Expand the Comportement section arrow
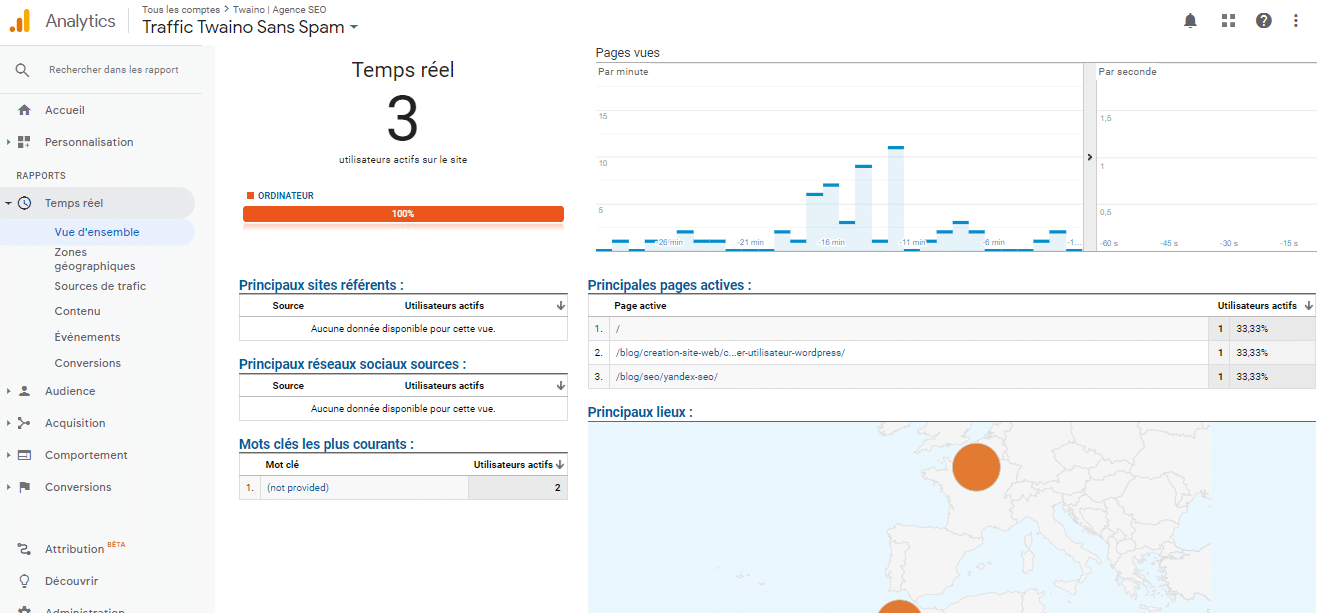Viewport: 1317px width, 613px height. click(x=8, y=455)
